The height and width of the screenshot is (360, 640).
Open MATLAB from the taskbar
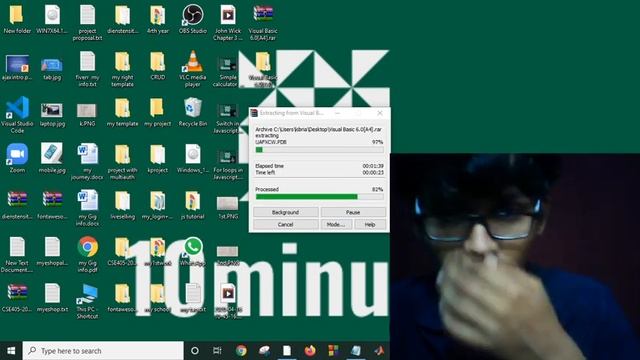pos(379,351)
